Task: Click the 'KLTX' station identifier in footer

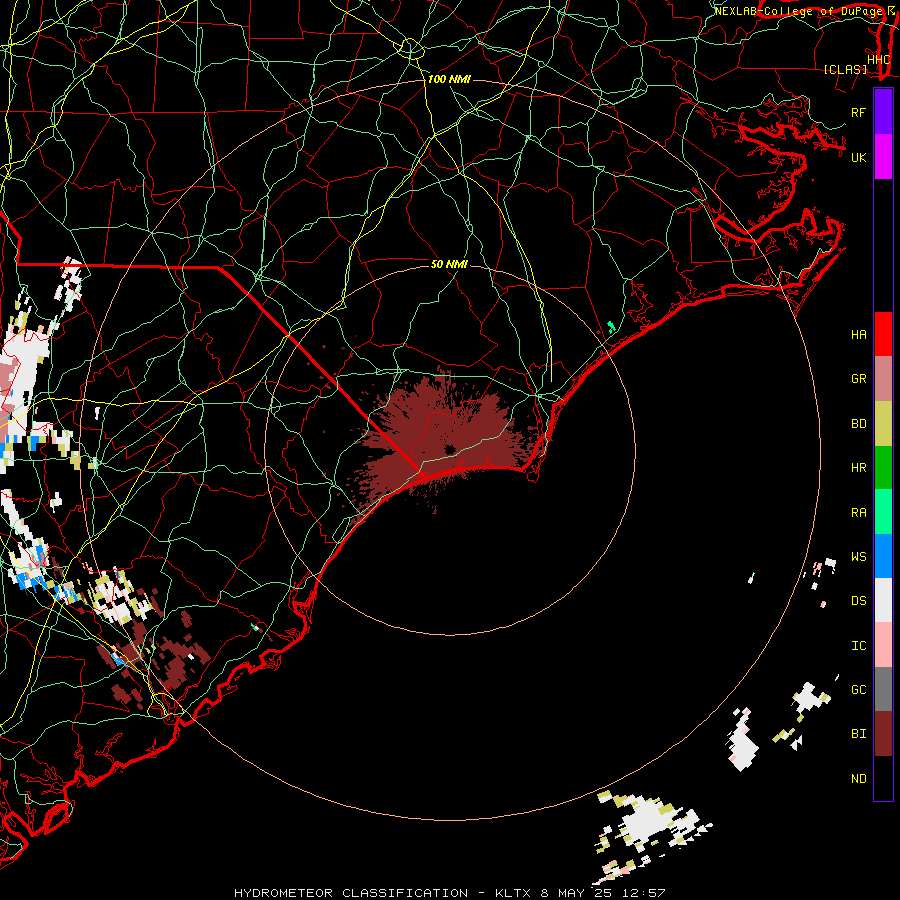Action: tap(513, 893)
